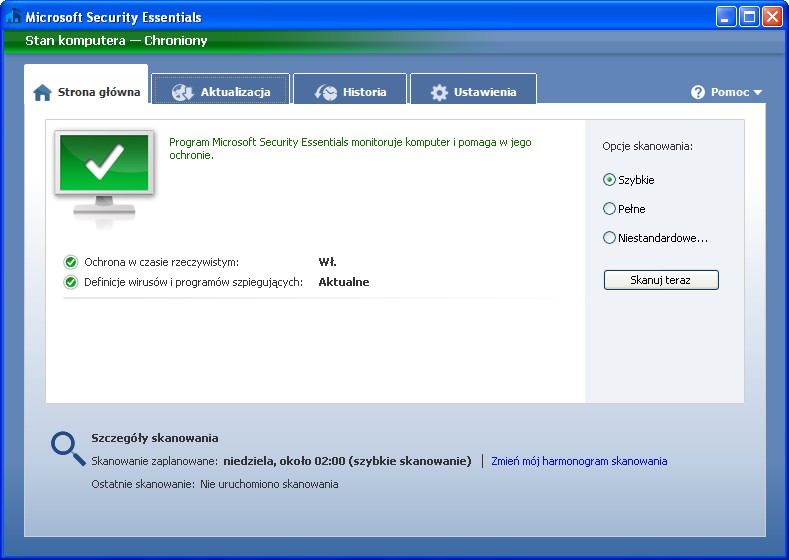Click the gear icon on Ustawienia tab
The image size is (789, 560).
tap(439, 93)
